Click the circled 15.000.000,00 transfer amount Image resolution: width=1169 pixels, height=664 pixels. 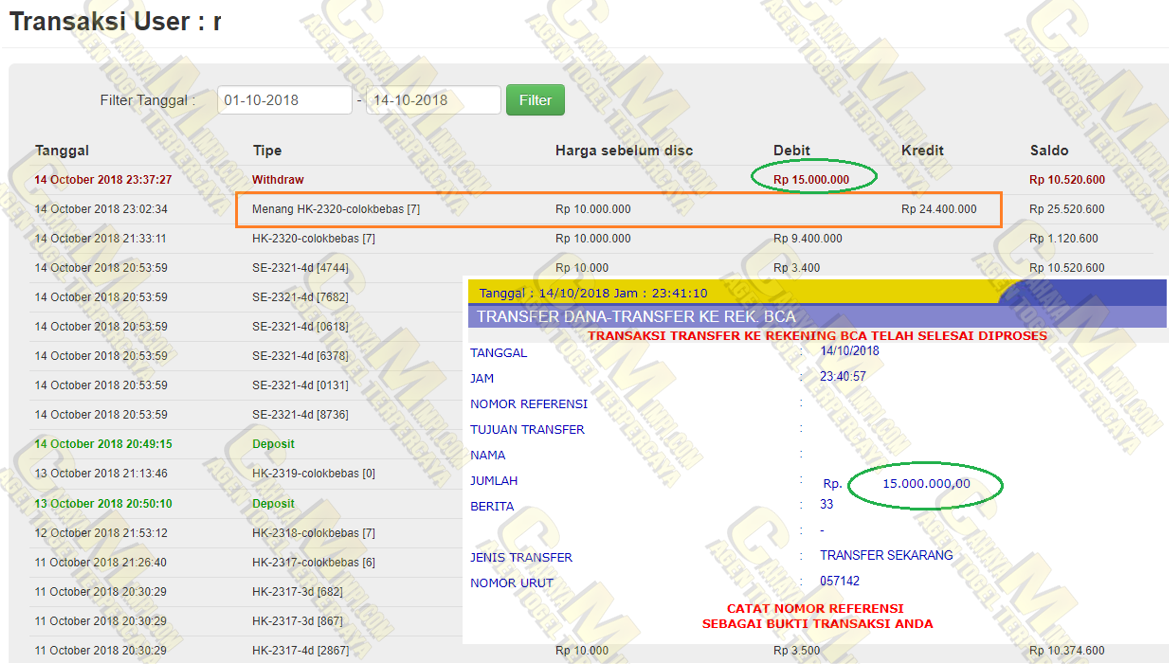[x=926, y=484]
